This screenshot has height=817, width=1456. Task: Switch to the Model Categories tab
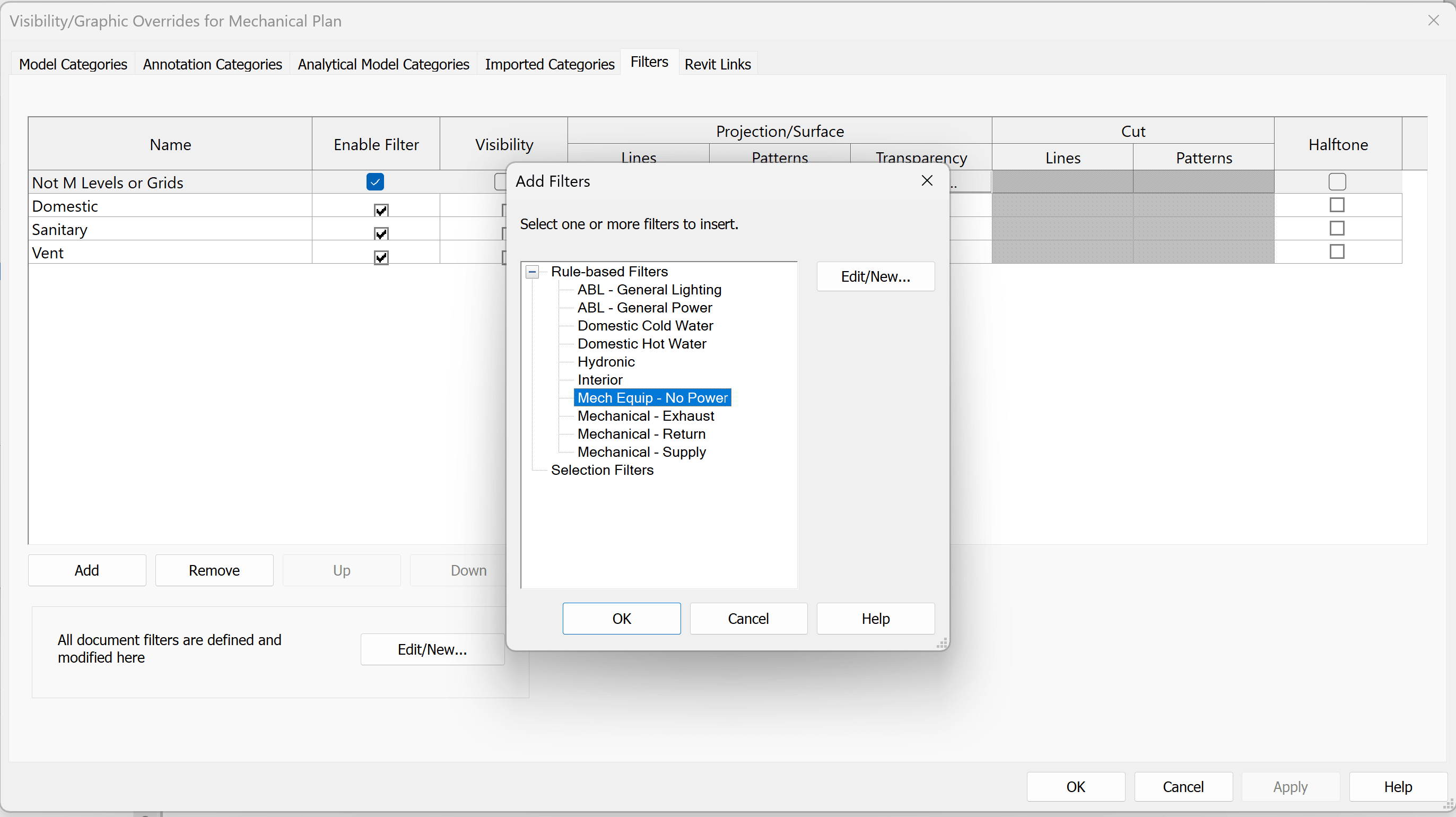click(x=73, y=64)
